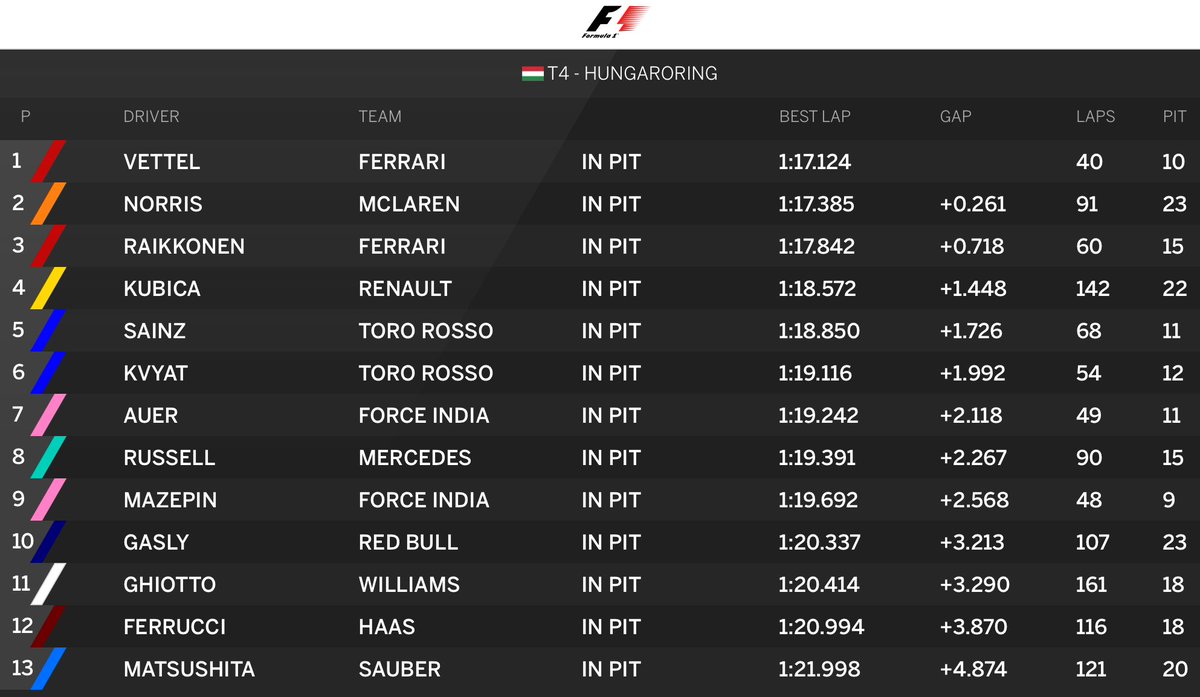Select the T4 - HUNGARORING session title
This screenshot has width=1200, height=697.
(x=632, y=74)
